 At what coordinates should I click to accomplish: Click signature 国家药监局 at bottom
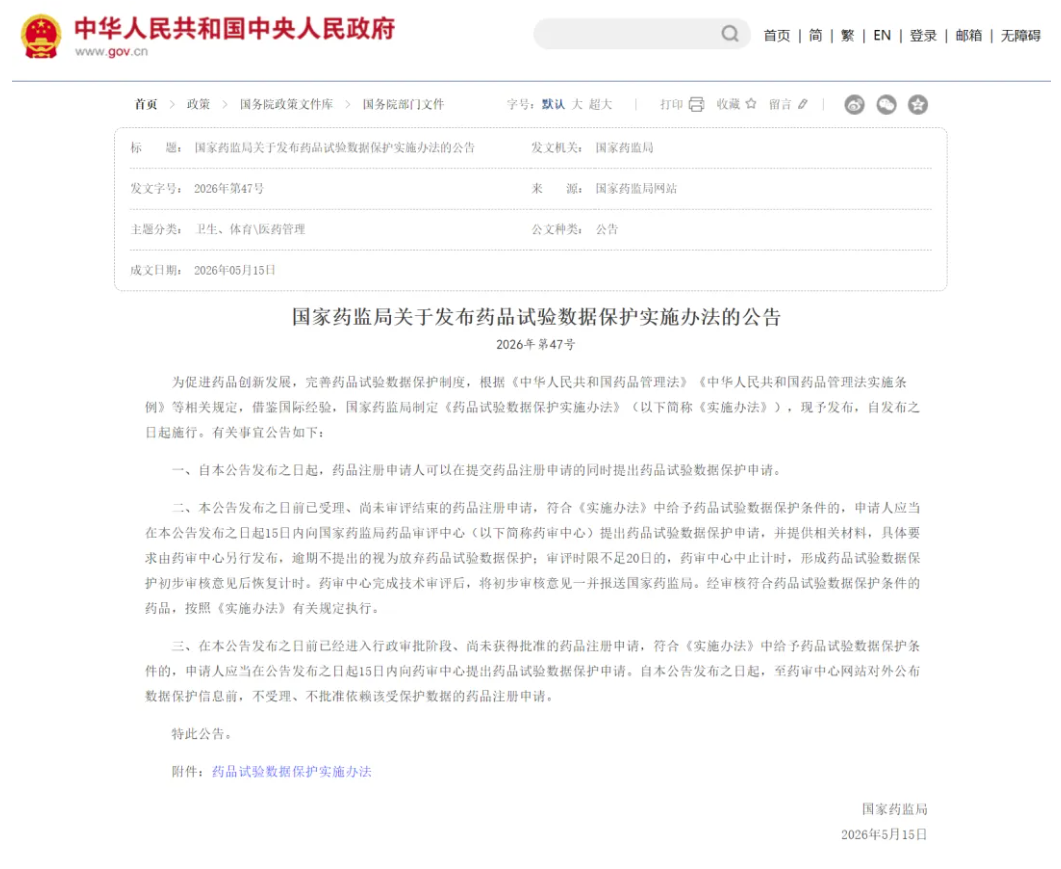pos(895,809)
